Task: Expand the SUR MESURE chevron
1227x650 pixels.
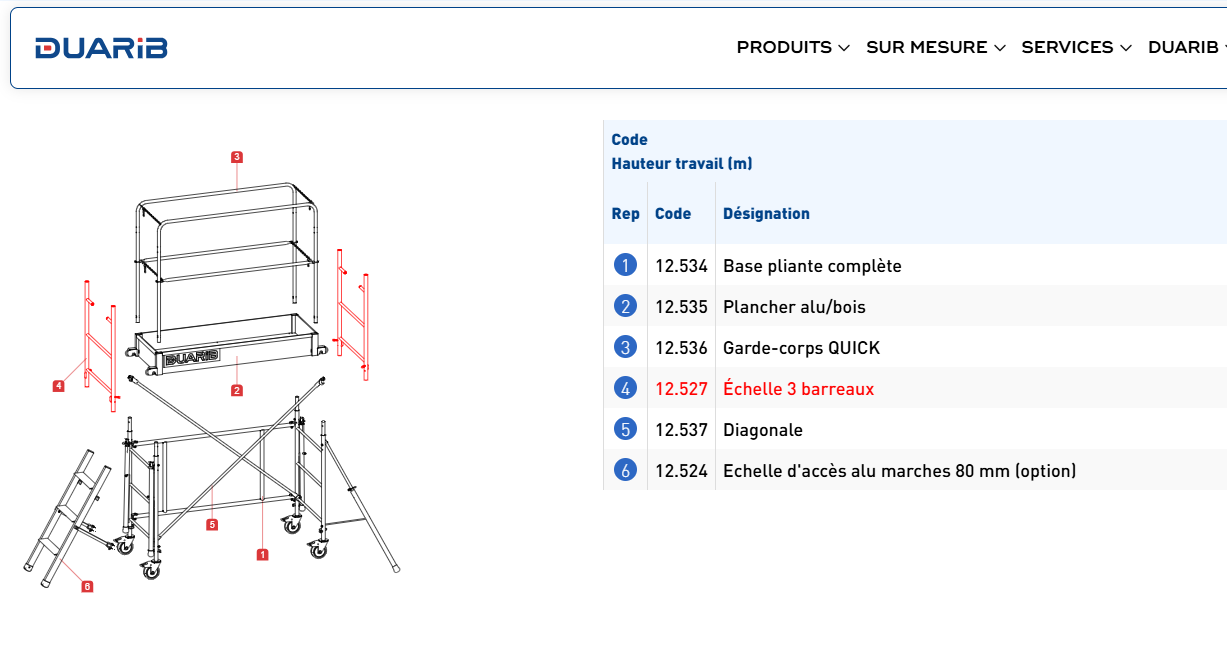Action: click(x=1000, y=48)
